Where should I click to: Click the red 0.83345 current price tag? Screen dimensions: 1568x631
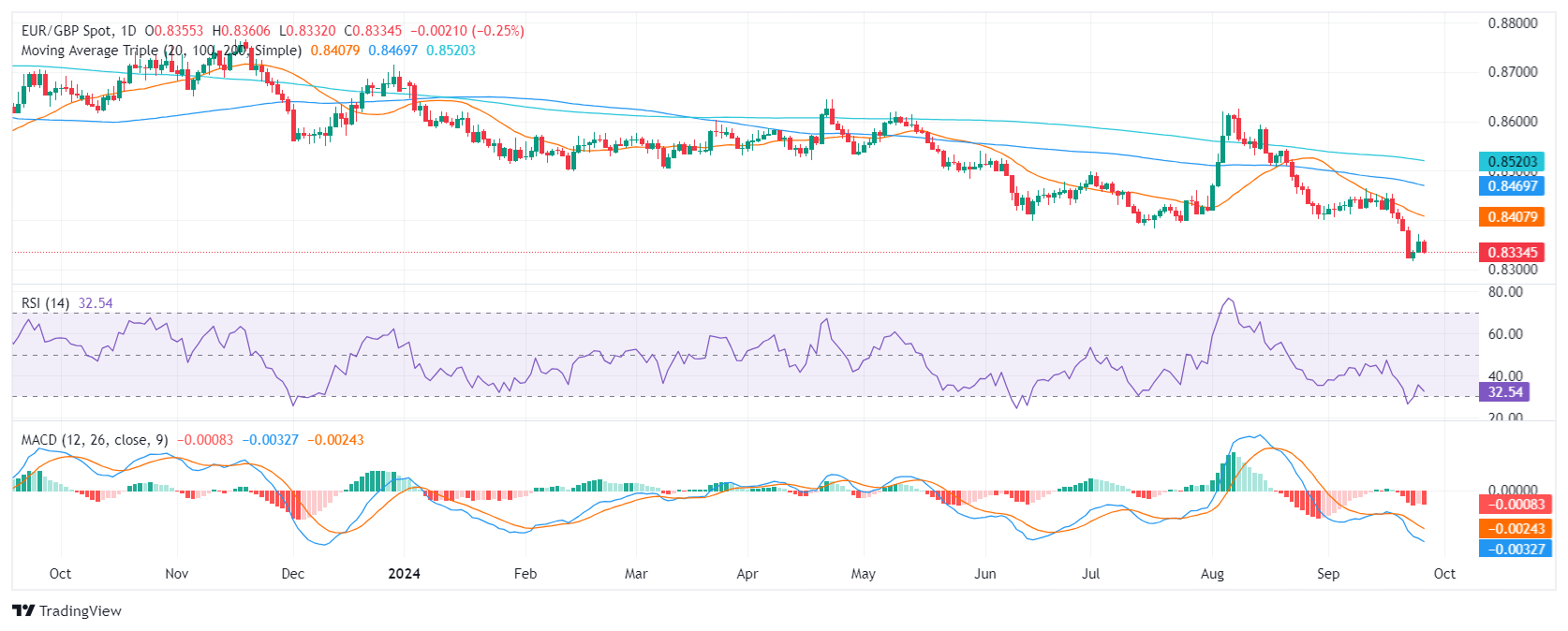click(x=1512, y=253)
